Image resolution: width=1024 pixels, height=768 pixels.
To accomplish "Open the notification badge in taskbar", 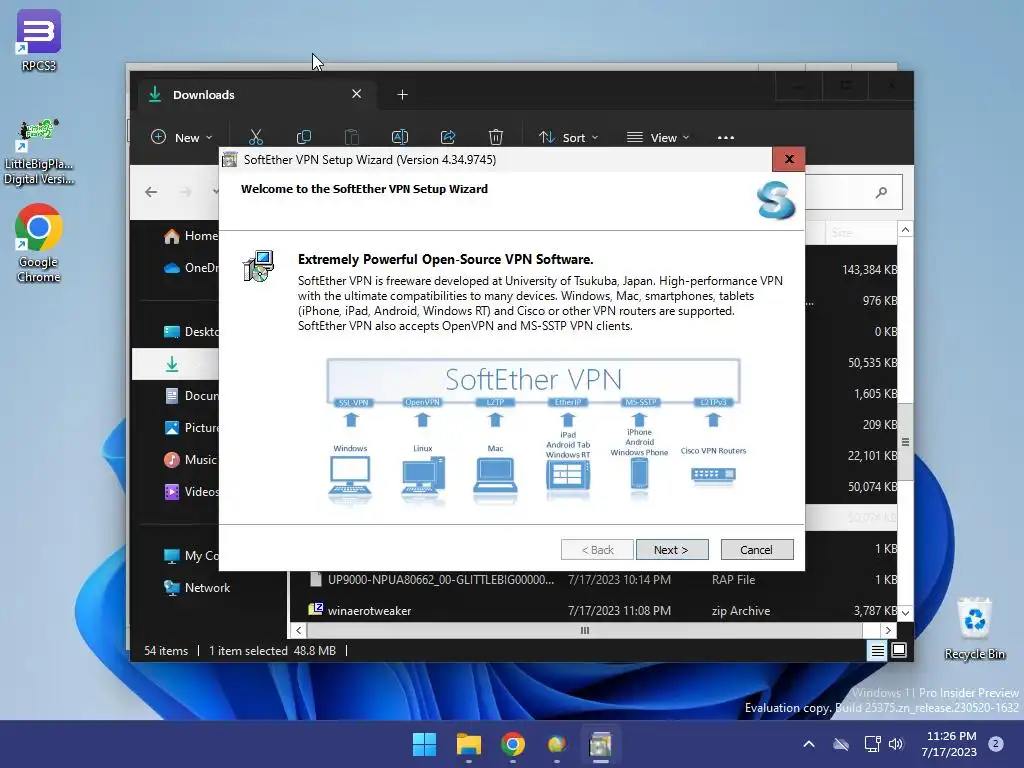I will pyautogui.click(x=996, y=743).
